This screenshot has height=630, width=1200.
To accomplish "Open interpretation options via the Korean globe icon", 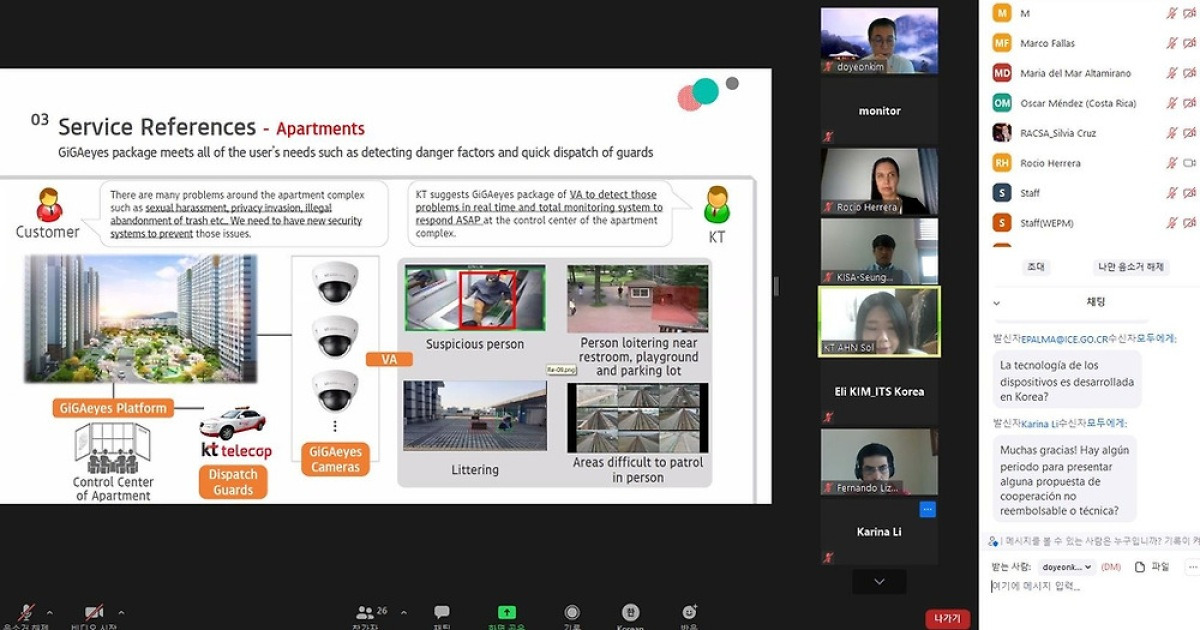I will [x=630, y=612].
